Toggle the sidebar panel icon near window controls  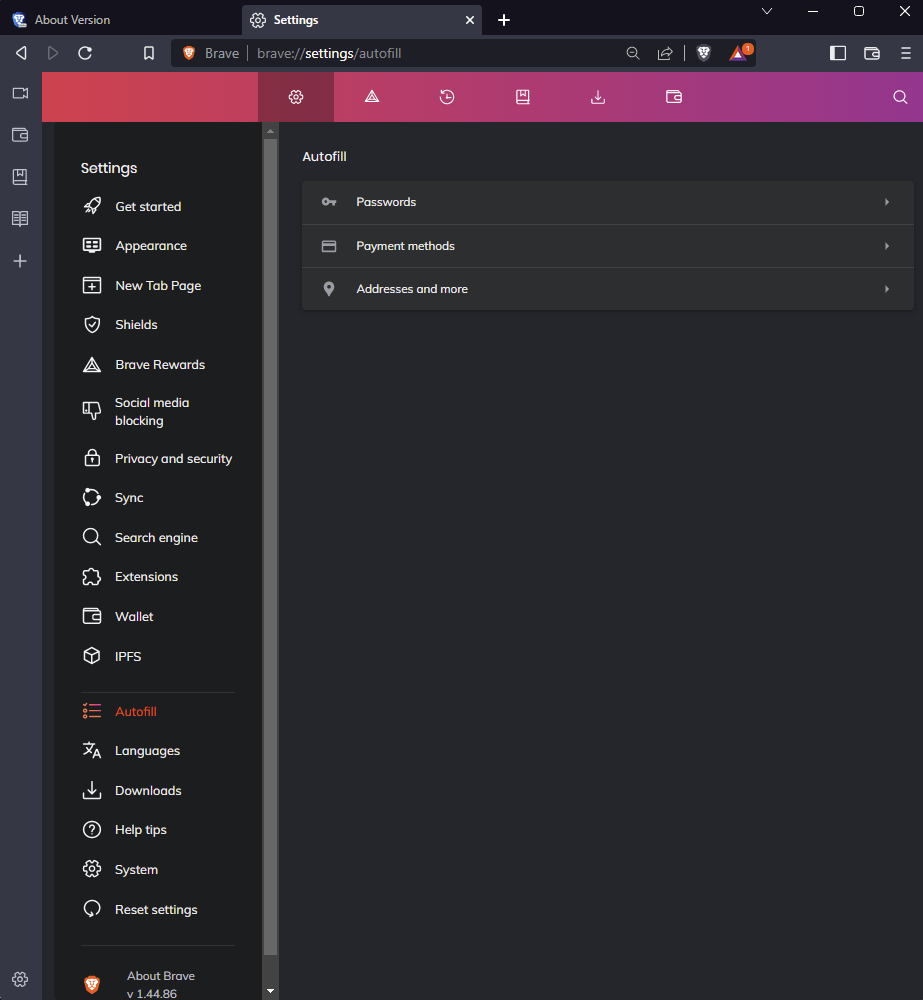coord(837,52)
